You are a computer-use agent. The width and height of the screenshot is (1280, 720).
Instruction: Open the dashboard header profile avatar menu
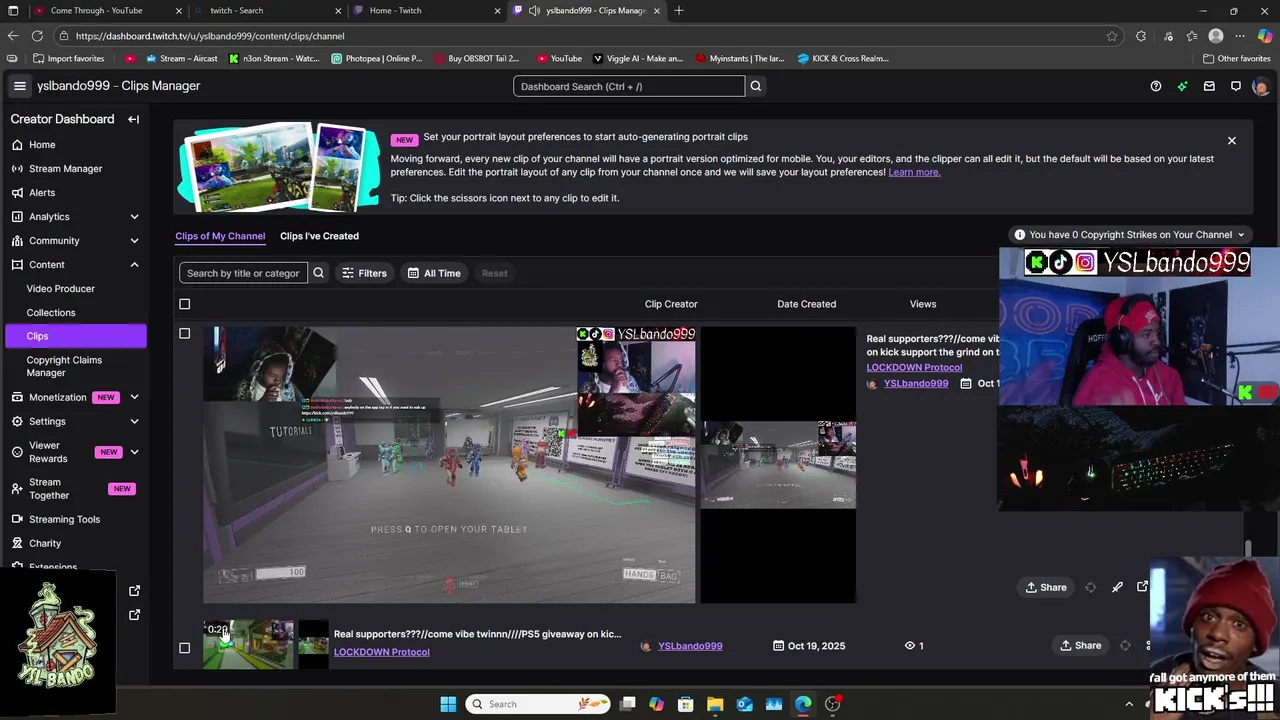[x=1260, y=87]
